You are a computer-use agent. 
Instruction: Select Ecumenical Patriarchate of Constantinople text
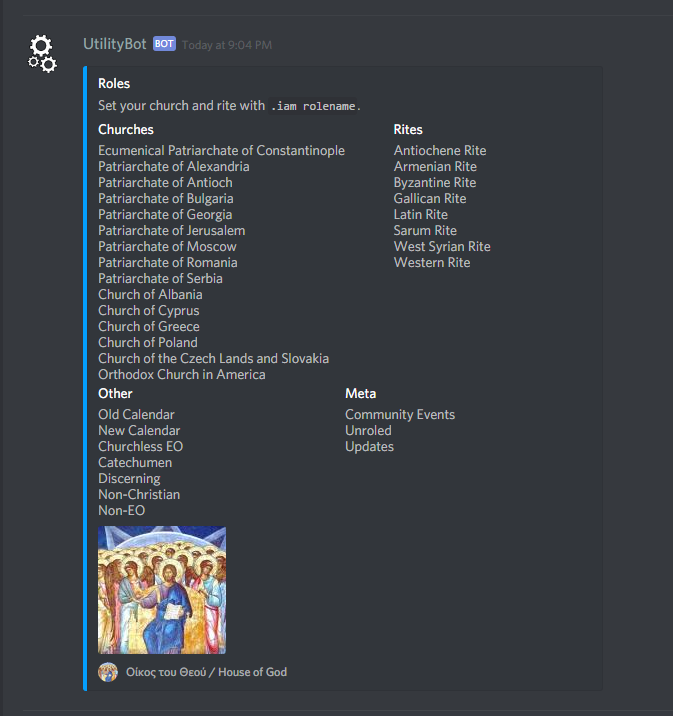pyautogui.click(x=221, y=151)
